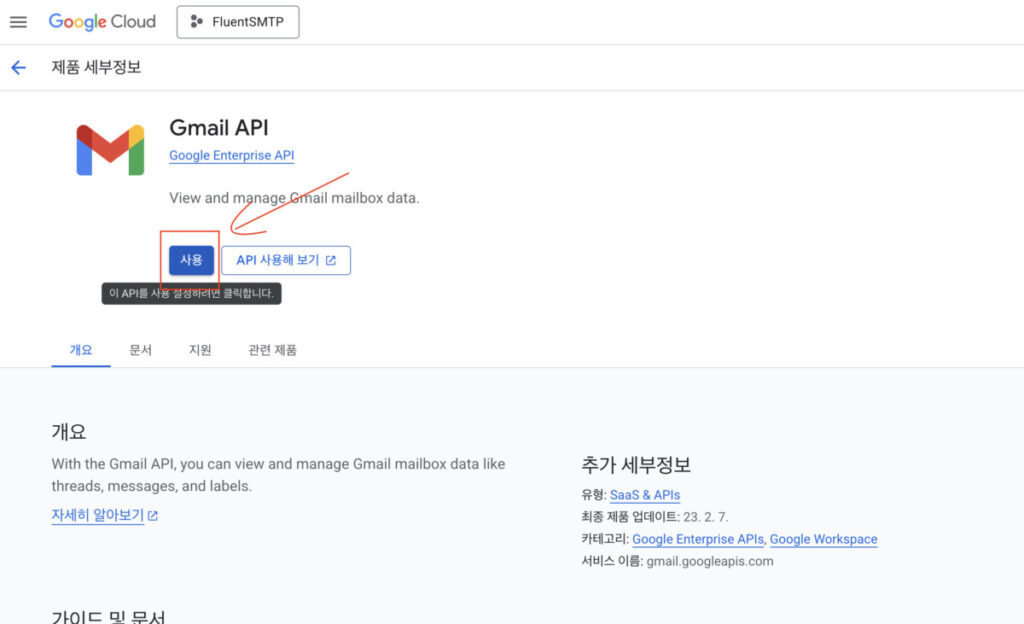
Task: Switch to the 문서 tab
Action: pos(140,350)
